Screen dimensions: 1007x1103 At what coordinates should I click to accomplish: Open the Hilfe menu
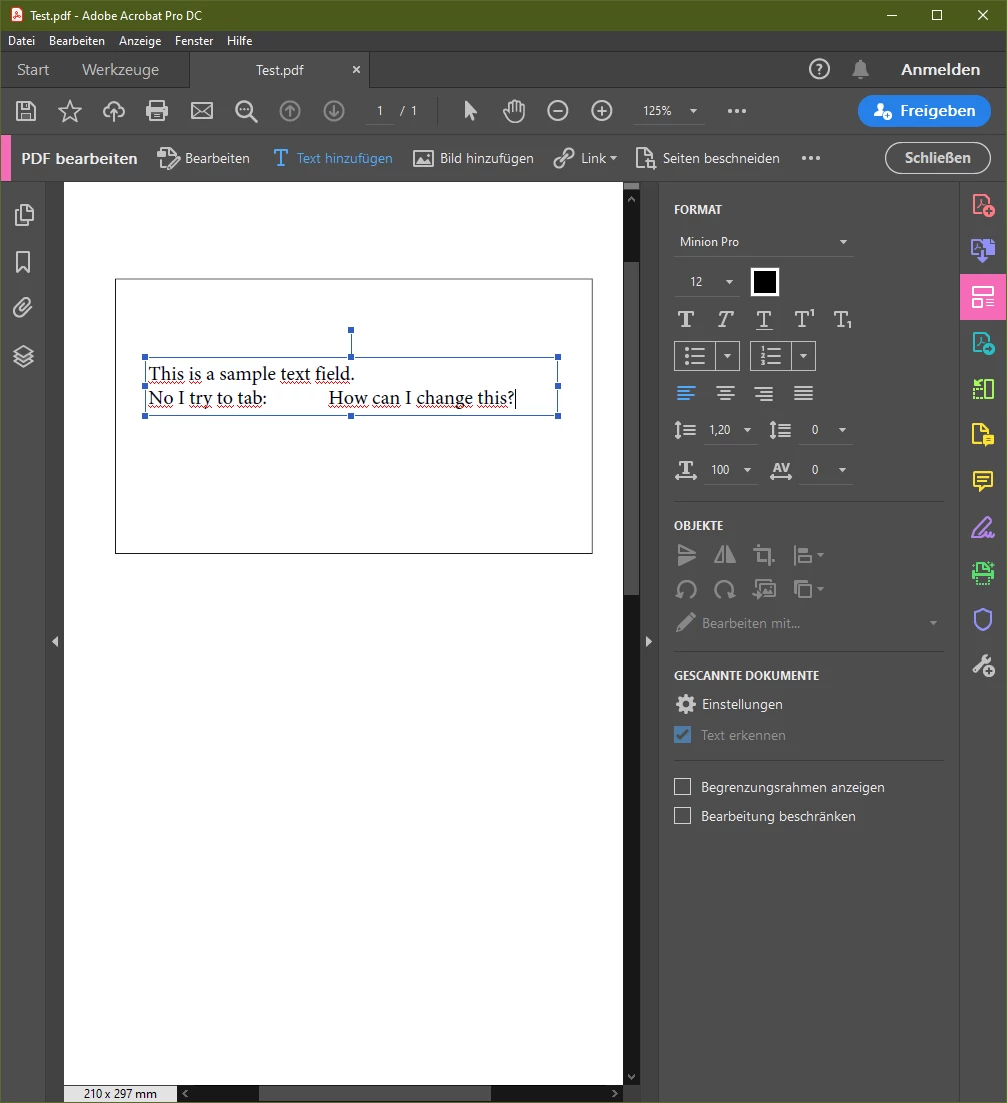[x=240, y=41]
